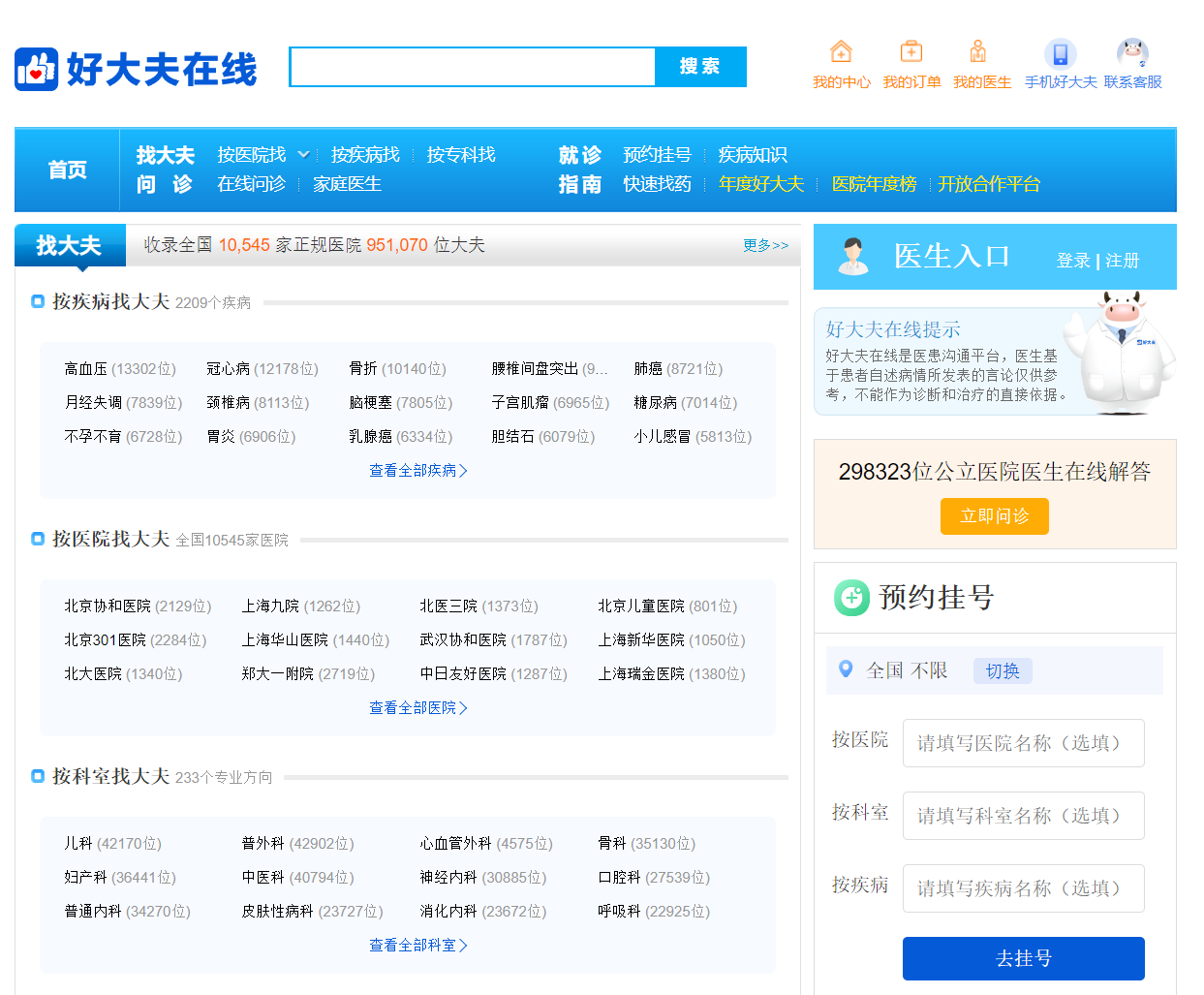Screen dimensions: 1204x995
Task: Go to 首页 in navigation bar
Action: pyautogui.click(x=68, y=170)
